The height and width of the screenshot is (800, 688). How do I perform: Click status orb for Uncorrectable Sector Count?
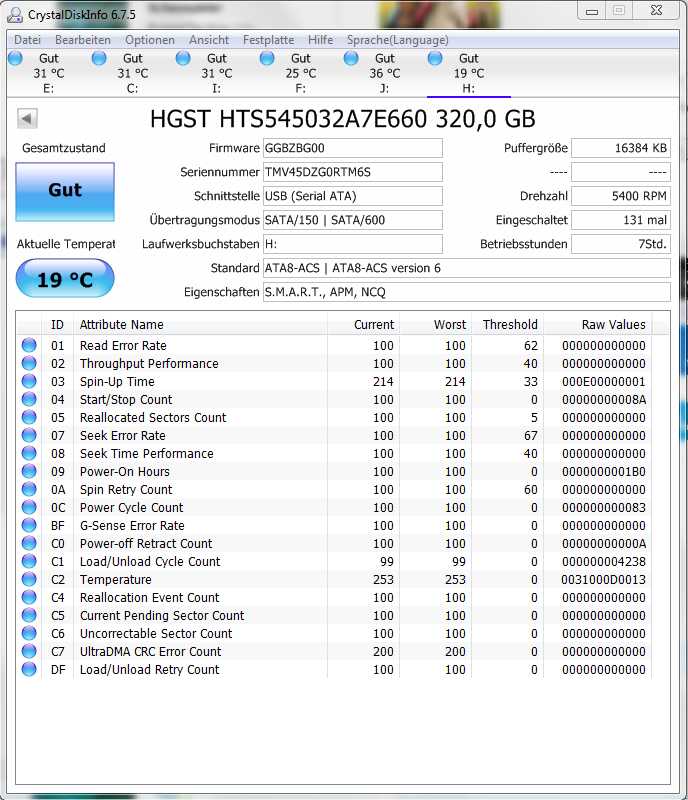[x=29, y=633]
